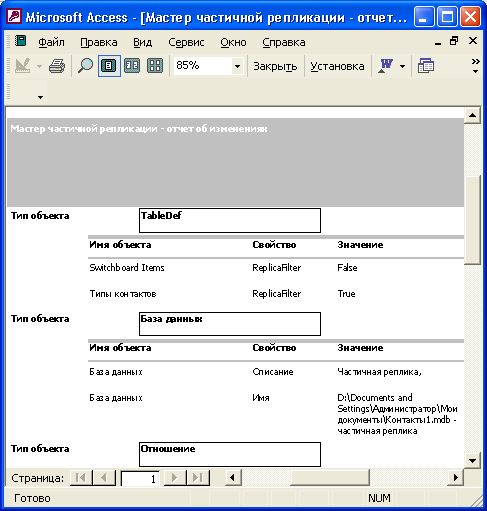
Task: Click the Print icon in toolbar
Action: [x=57, y=66]
